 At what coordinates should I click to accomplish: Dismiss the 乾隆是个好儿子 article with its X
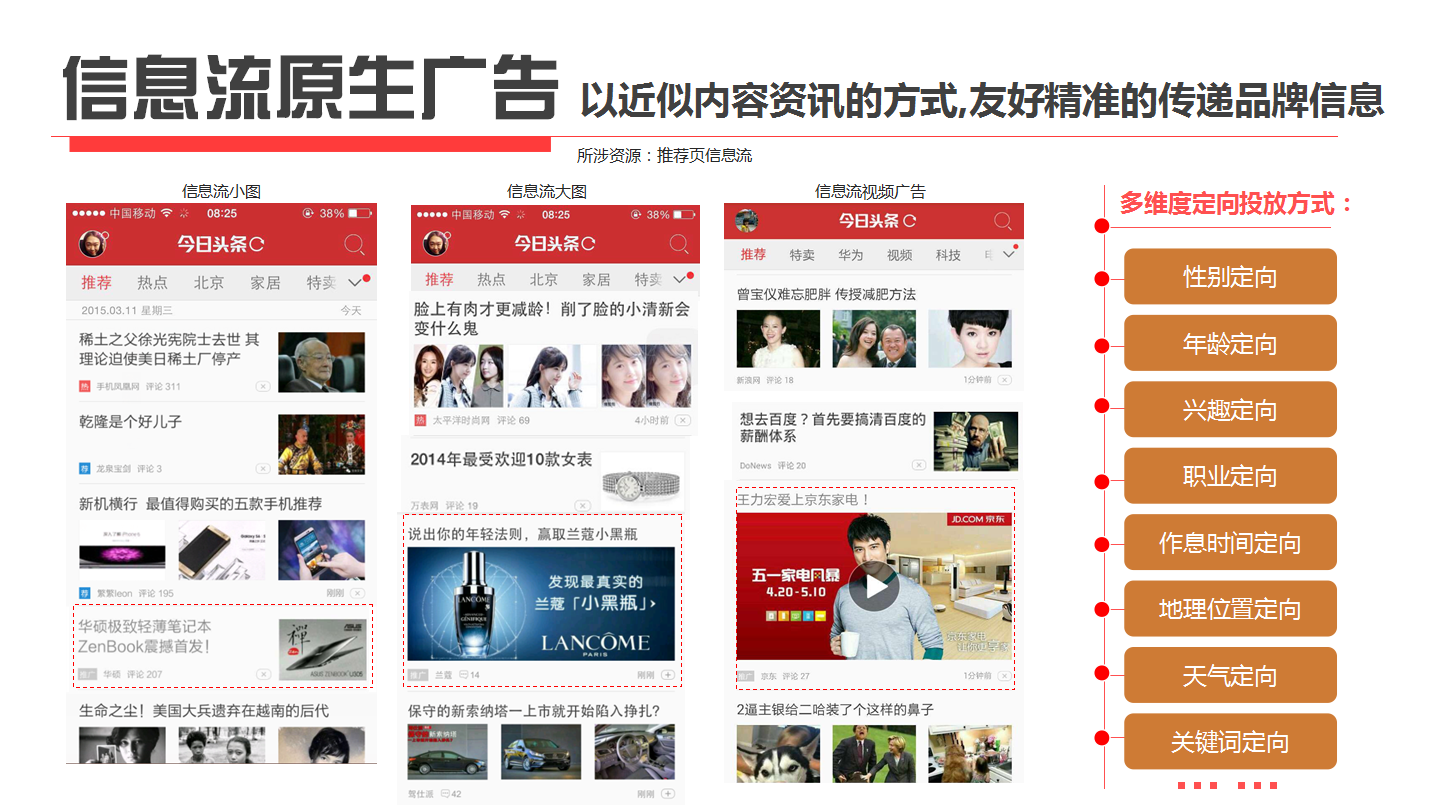pyautogui.click(x=262, y=468)
